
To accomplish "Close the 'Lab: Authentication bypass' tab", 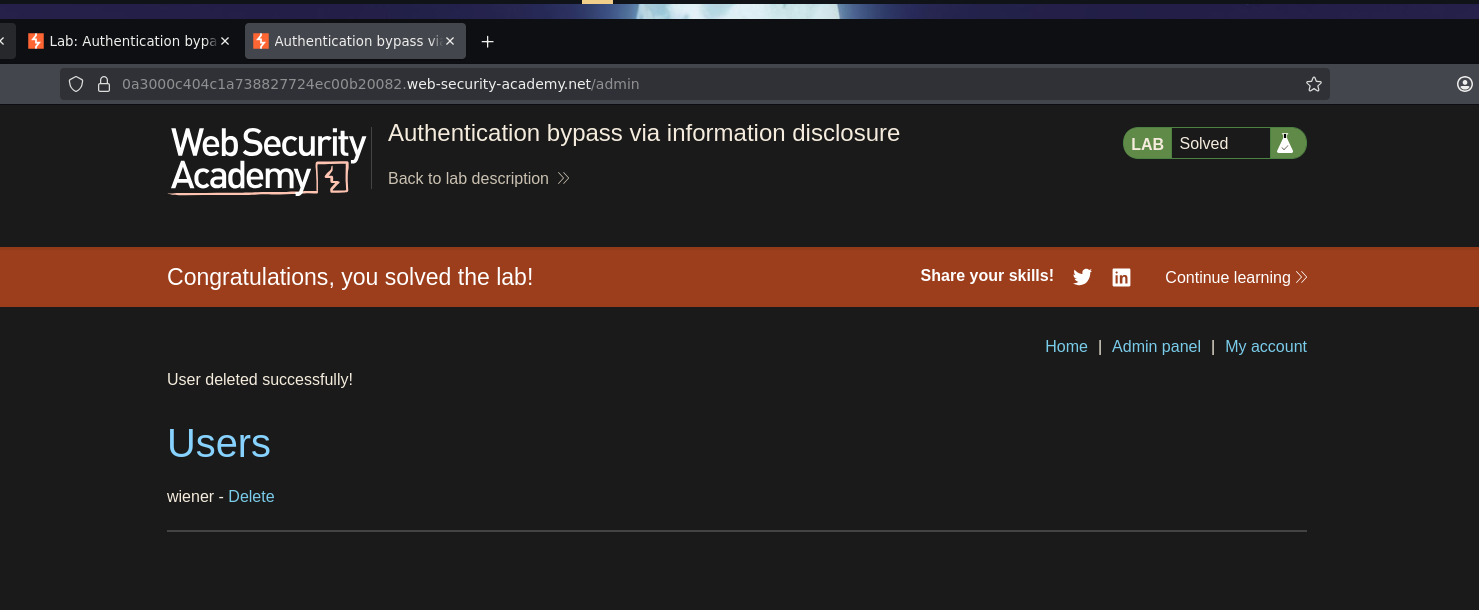I will tap(225, 41).
